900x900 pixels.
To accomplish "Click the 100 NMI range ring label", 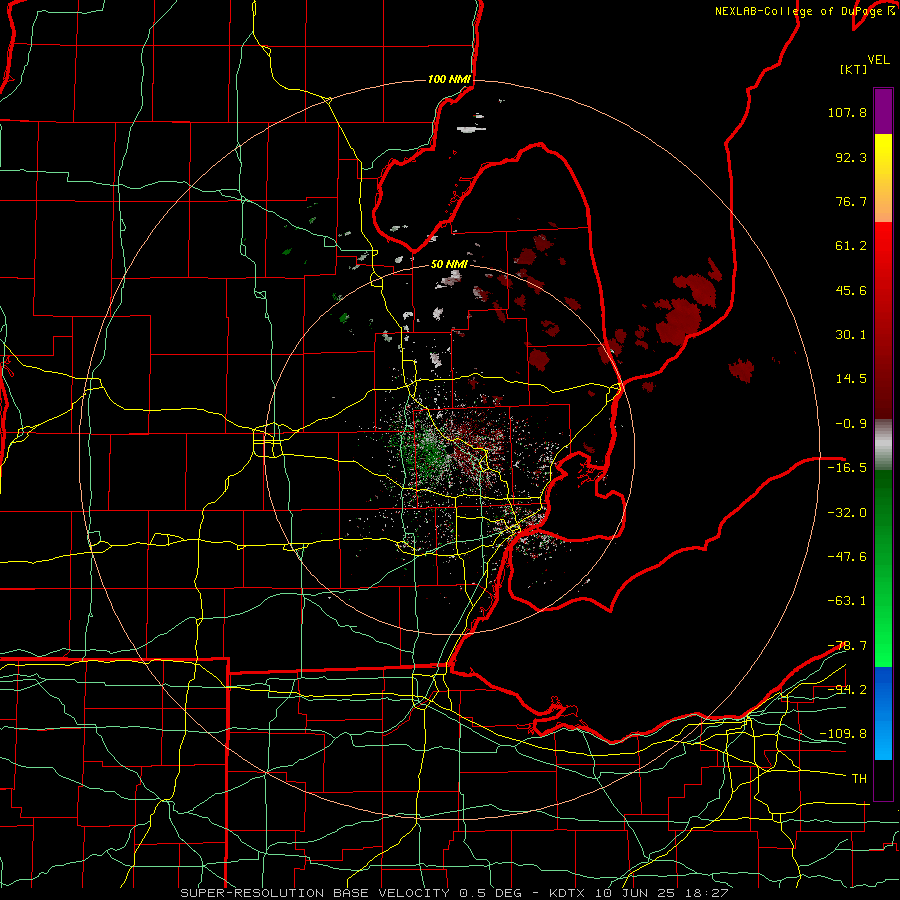I will [449, 79].
